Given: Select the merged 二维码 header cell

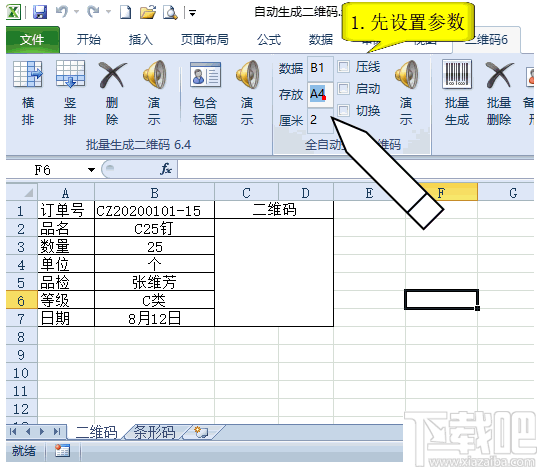Looking at the screenshot, I should [x=274, y=210].
